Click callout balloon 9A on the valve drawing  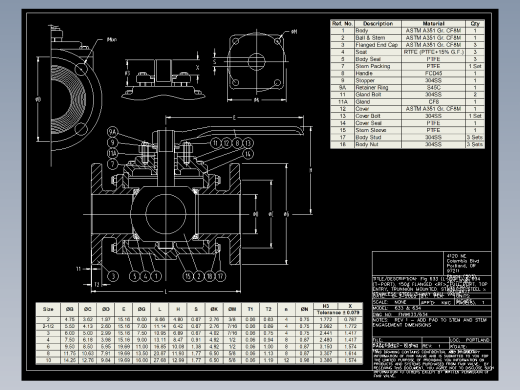click(x=113, y=132)
